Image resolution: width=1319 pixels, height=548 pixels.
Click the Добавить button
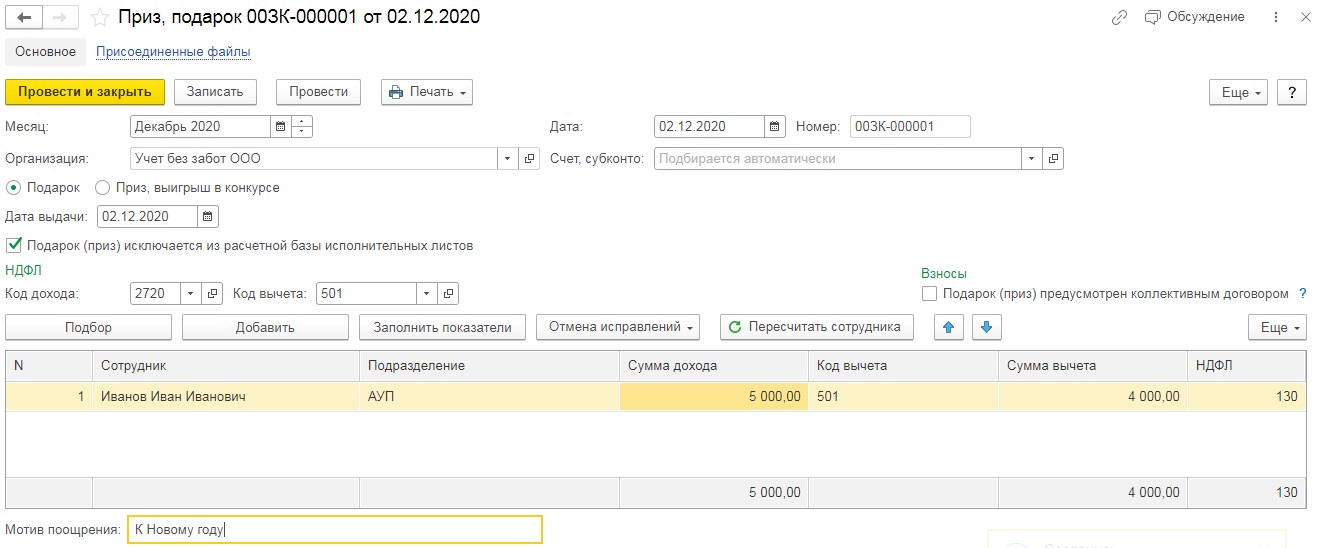[265, 327]
